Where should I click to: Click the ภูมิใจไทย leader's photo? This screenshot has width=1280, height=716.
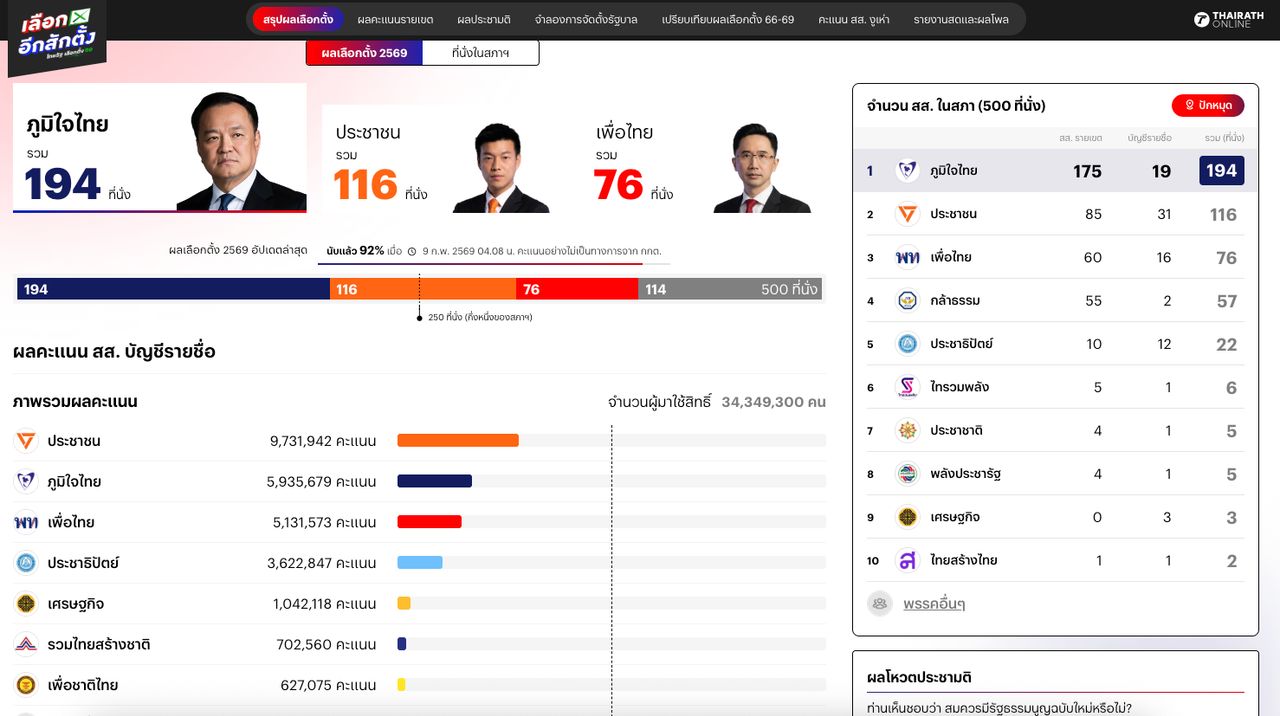point(245,148)
